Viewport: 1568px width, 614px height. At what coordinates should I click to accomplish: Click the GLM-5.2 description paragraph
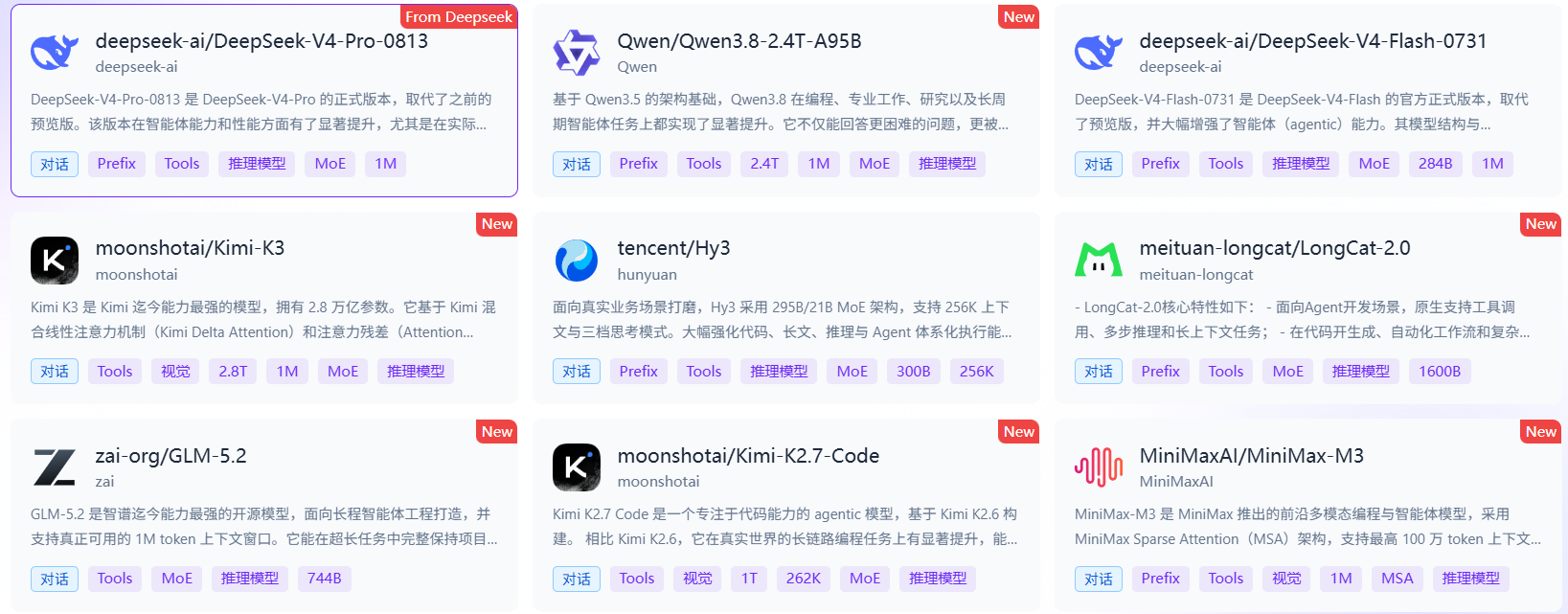click(264, 527)
